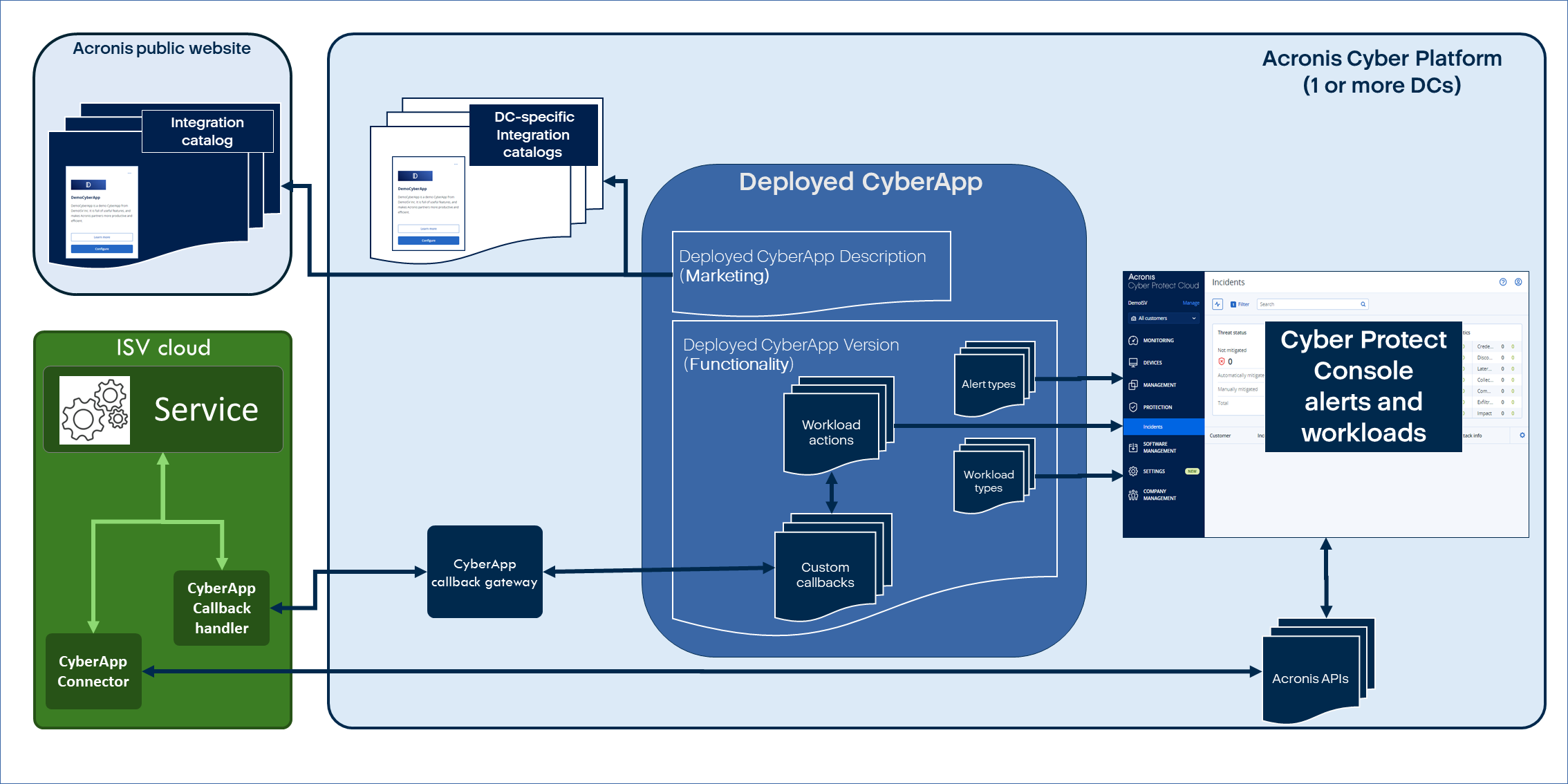Viewport: 1568px width, 784px height.
Task: Click the NEW badge beside Settings
Action: [1192, 472]
